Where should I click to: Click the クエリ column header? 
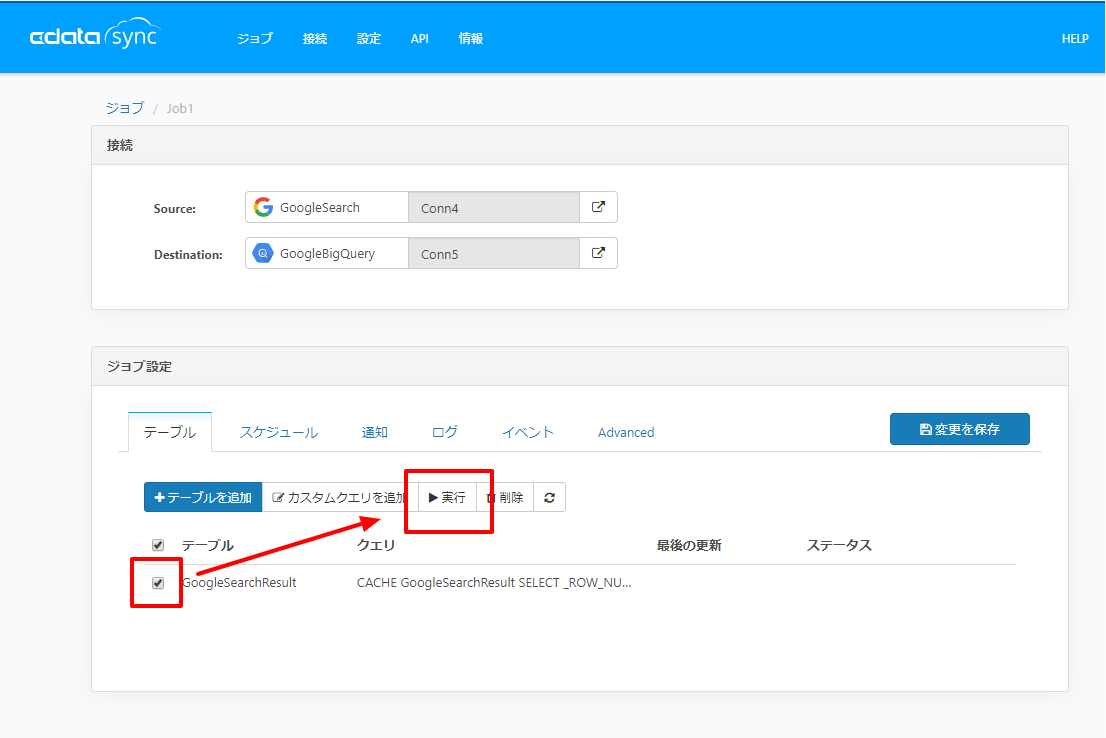(376, 545)
